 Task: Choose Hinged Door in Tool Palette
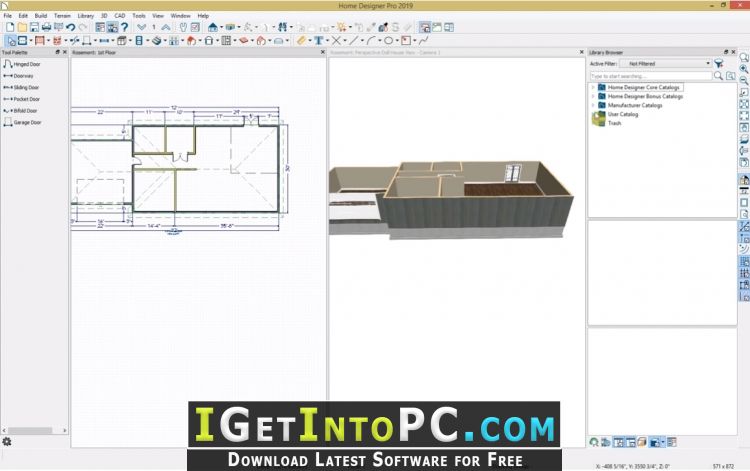22,64
